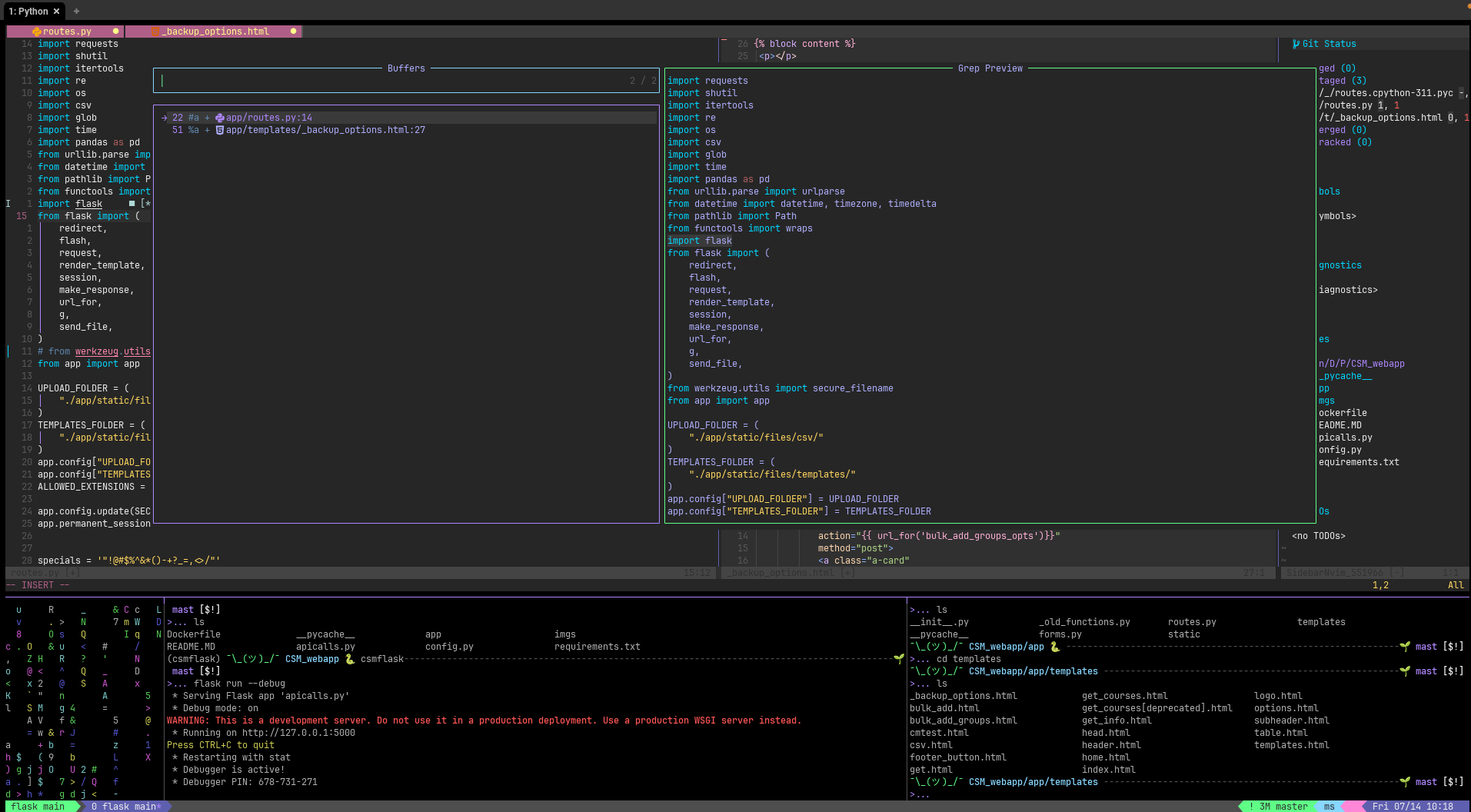Screen dimensions: 1471x812
Task: Switch to the routes.py buffer tab
Action: [67, 32]
